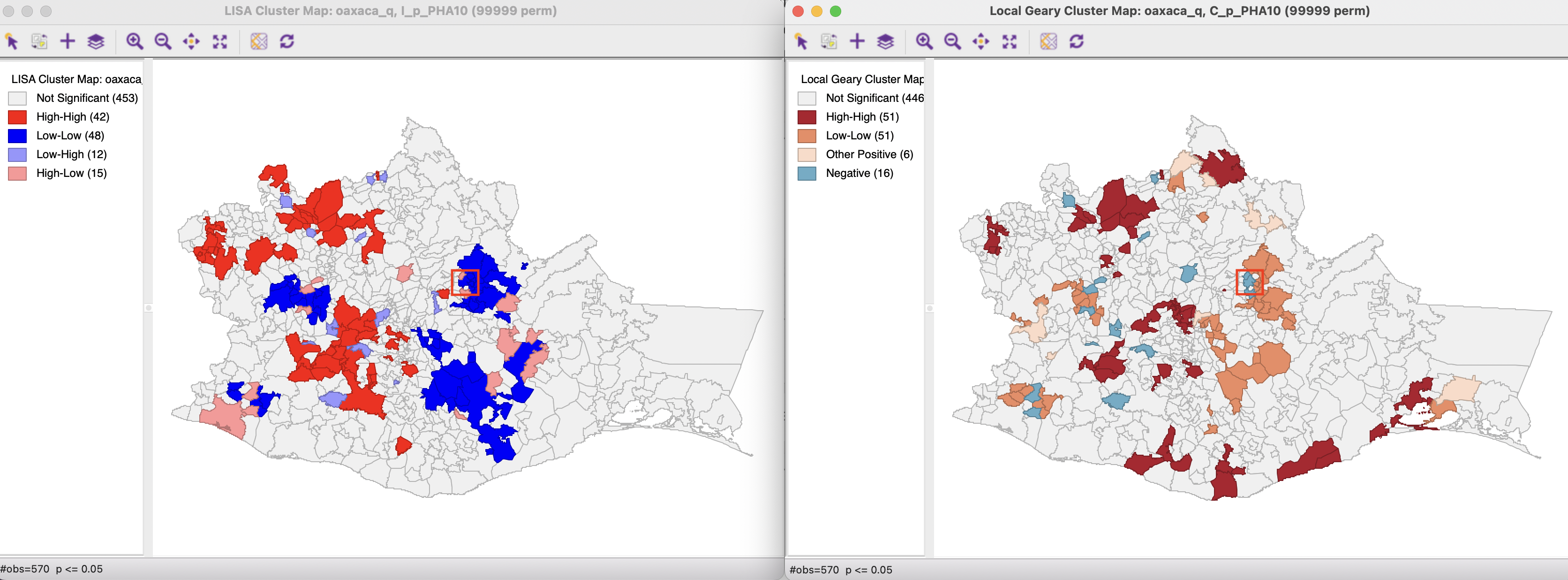Click invert selection icon in LISA window
1568x580 pixels.
[39, 41]
